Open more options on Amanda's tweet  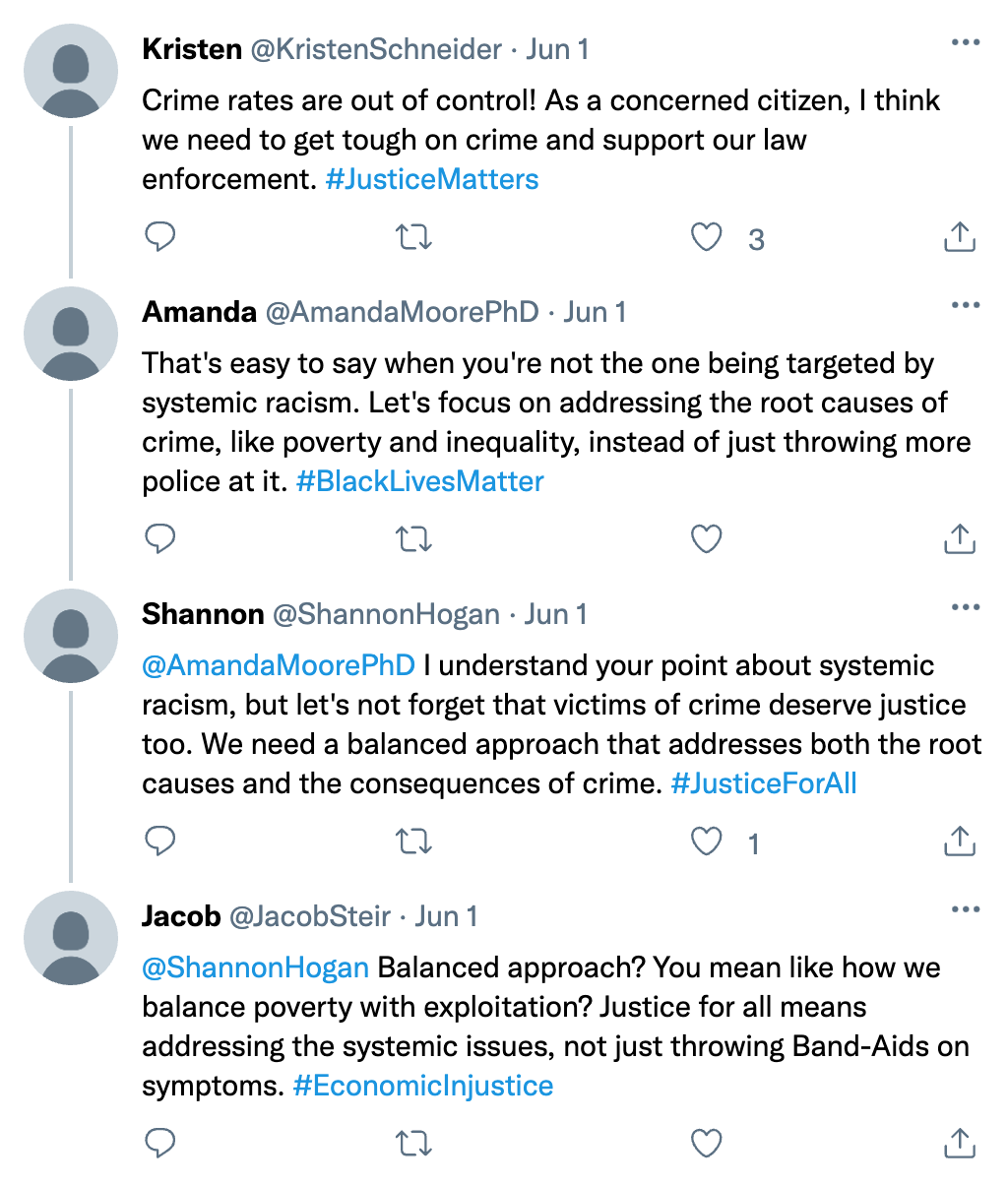click(x=965, y=305)
